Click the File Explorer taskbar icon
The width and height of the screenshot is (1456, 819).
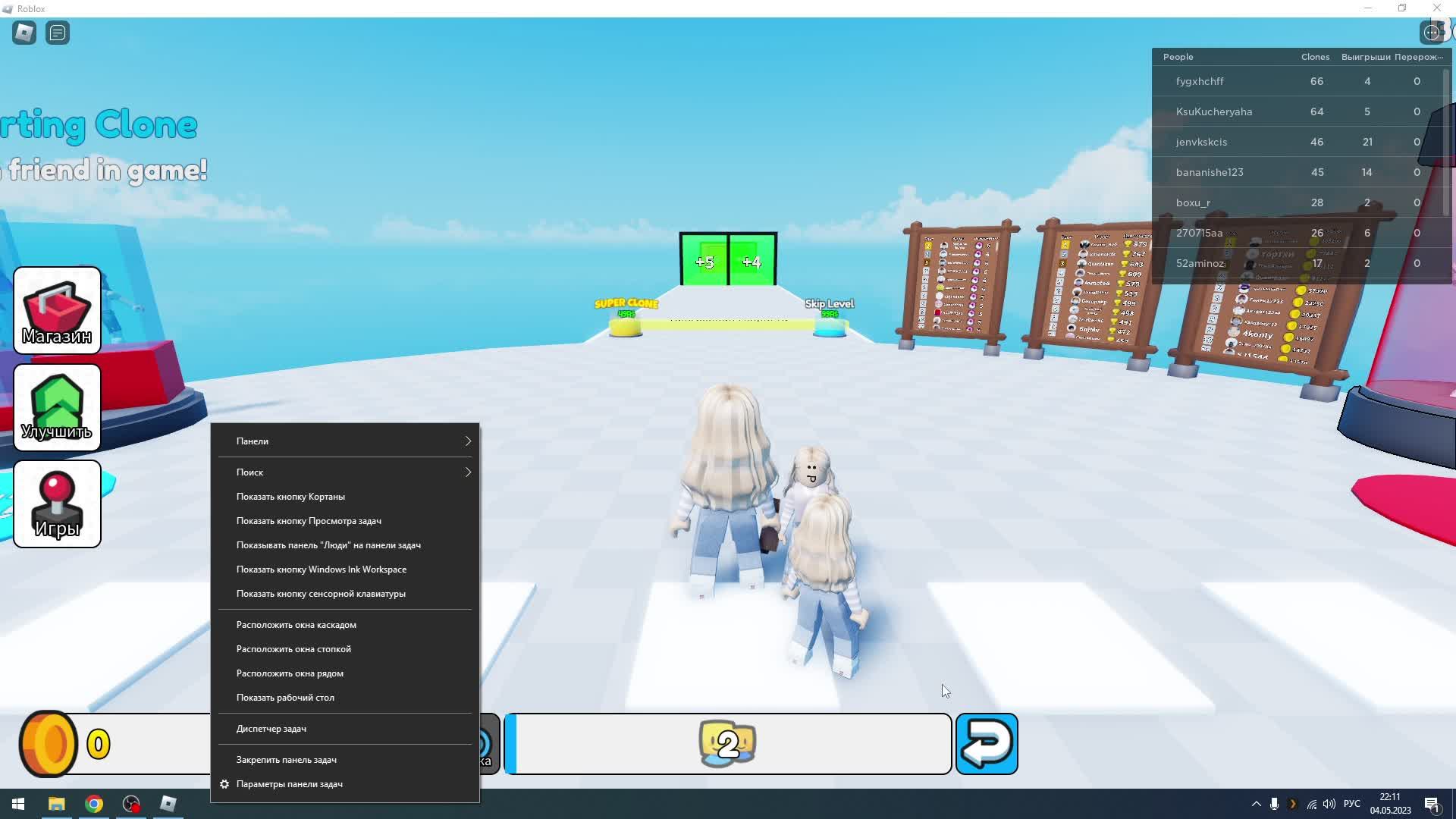pos(57,804)
